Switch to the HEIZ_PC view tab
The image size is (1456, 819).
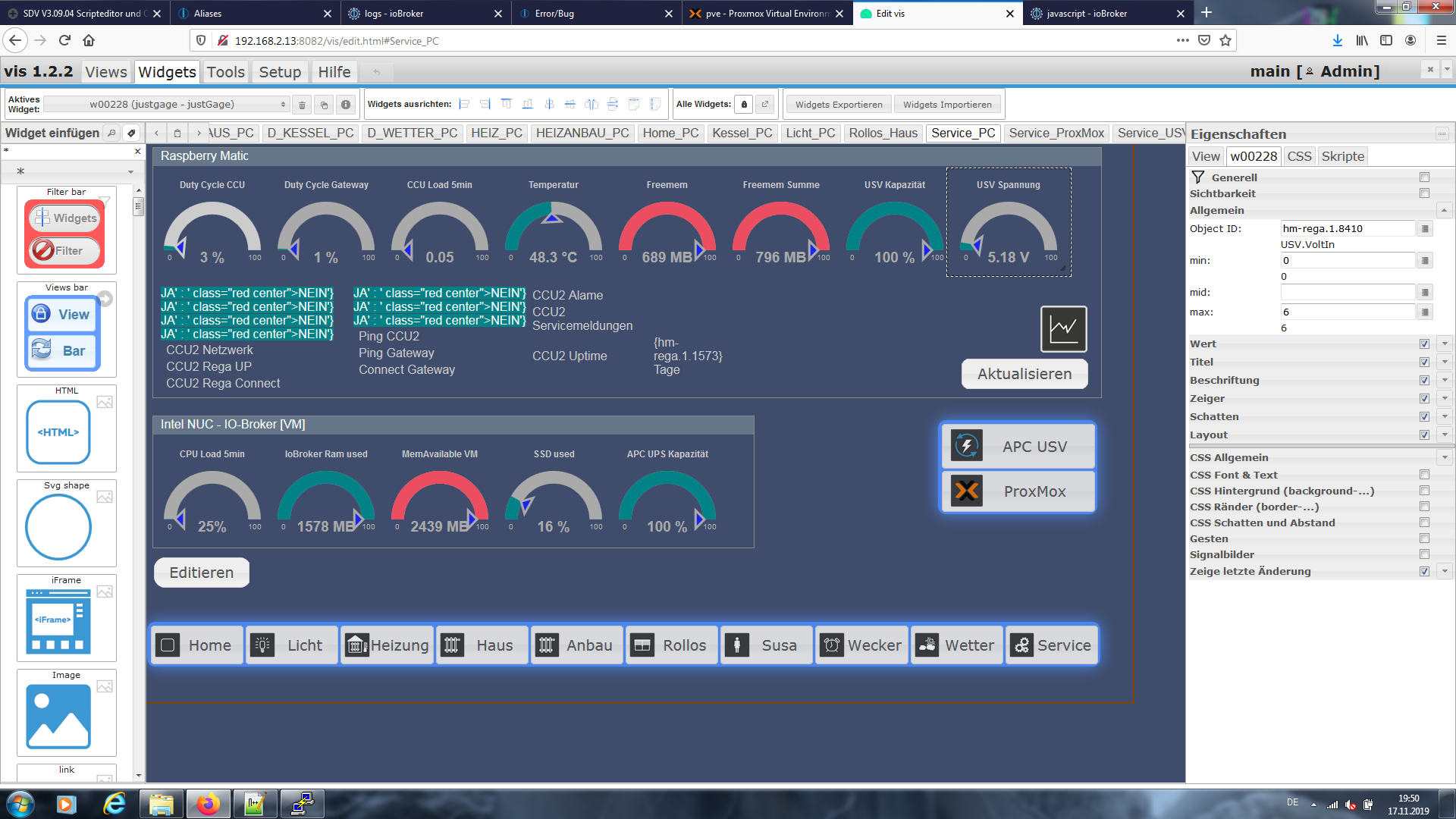coord(496,133)
